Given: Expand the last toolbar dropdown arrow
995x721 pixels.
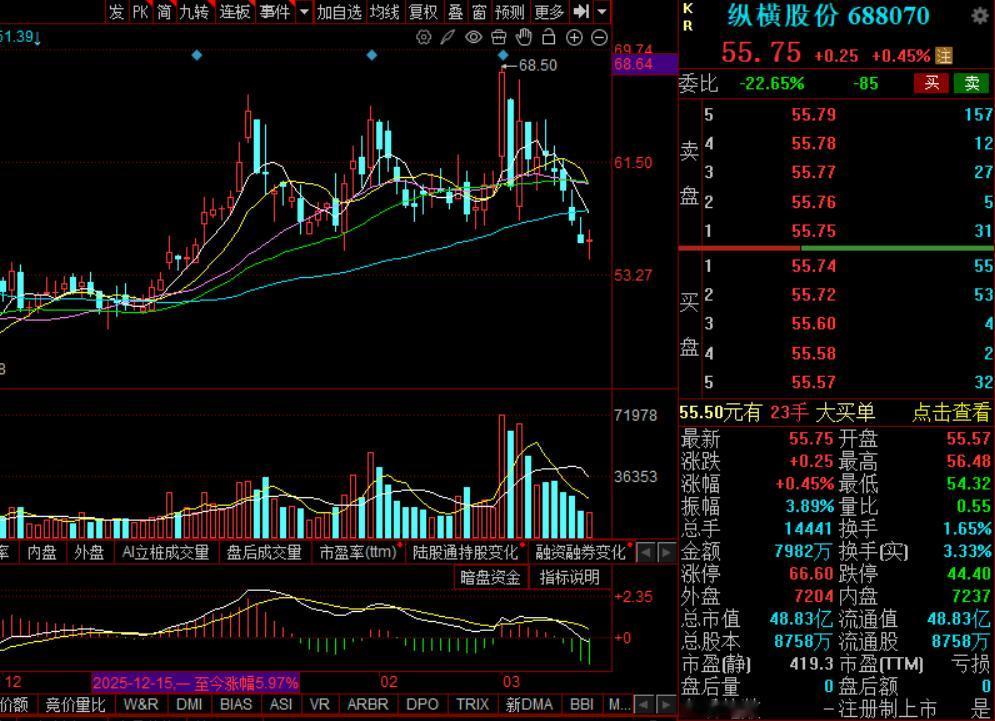Looking at the screenshot, I should (x=602, y=11).
